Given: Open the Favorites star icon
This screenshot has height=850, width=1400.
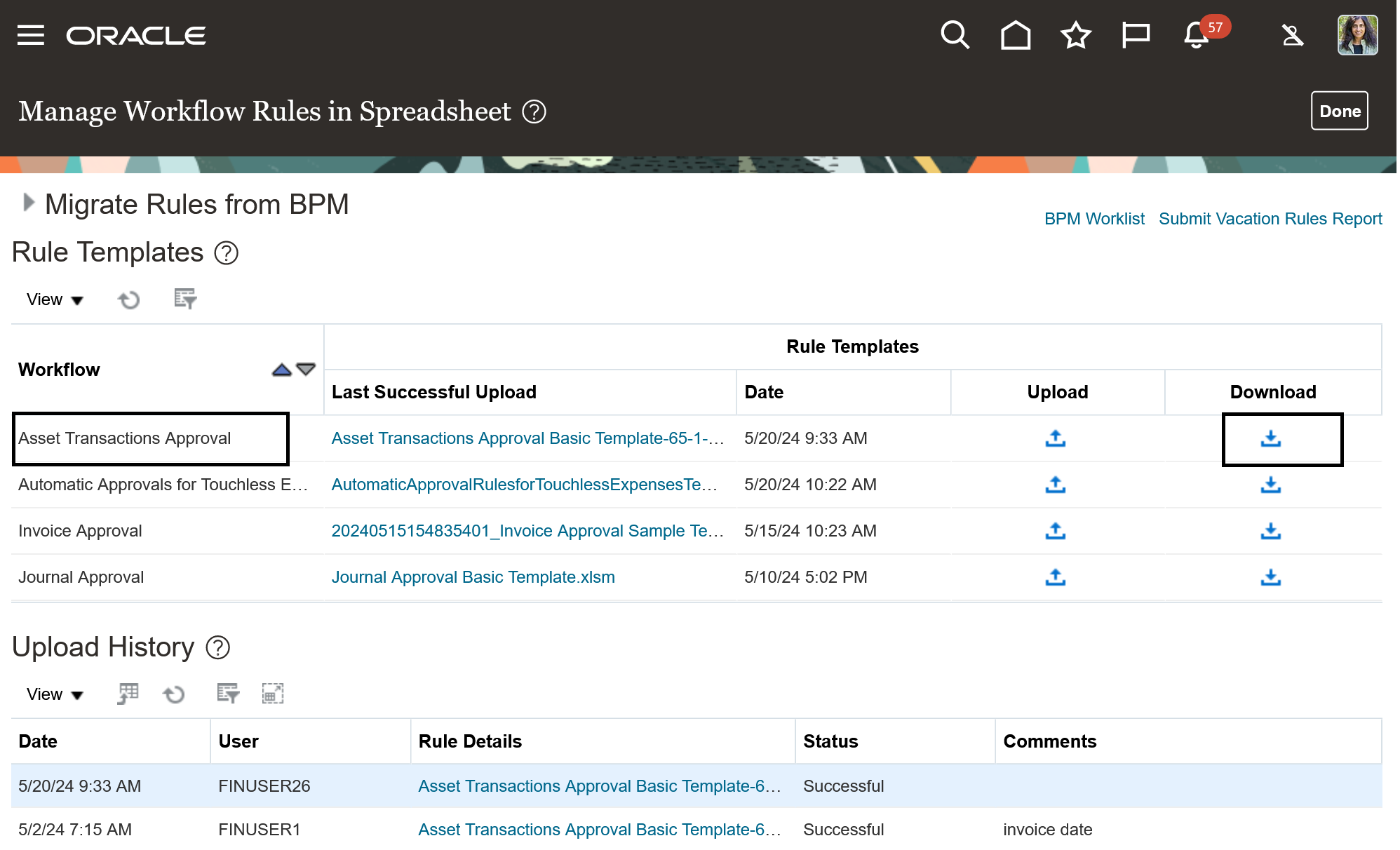Looking at the screenshot, I should click(1075, 35).
